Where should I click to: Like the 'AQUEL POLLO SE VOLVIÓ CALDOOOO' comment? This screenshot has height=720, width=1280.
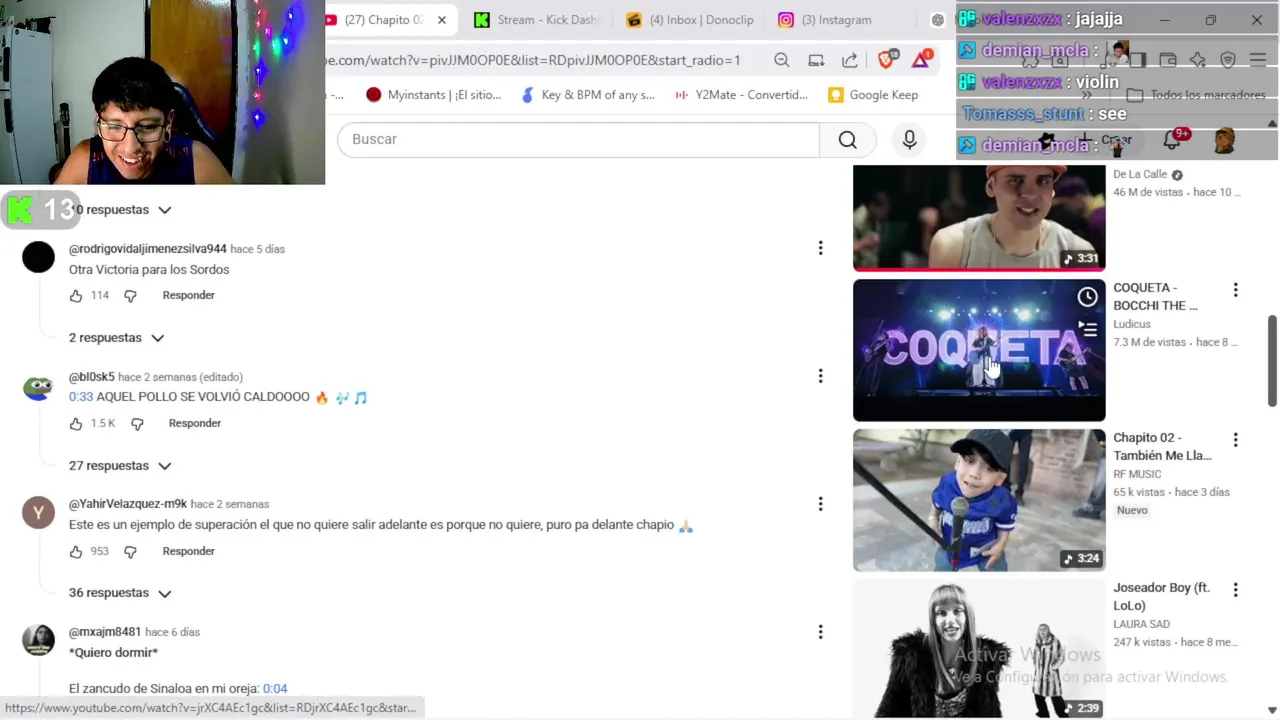click(x=76, y=424)
